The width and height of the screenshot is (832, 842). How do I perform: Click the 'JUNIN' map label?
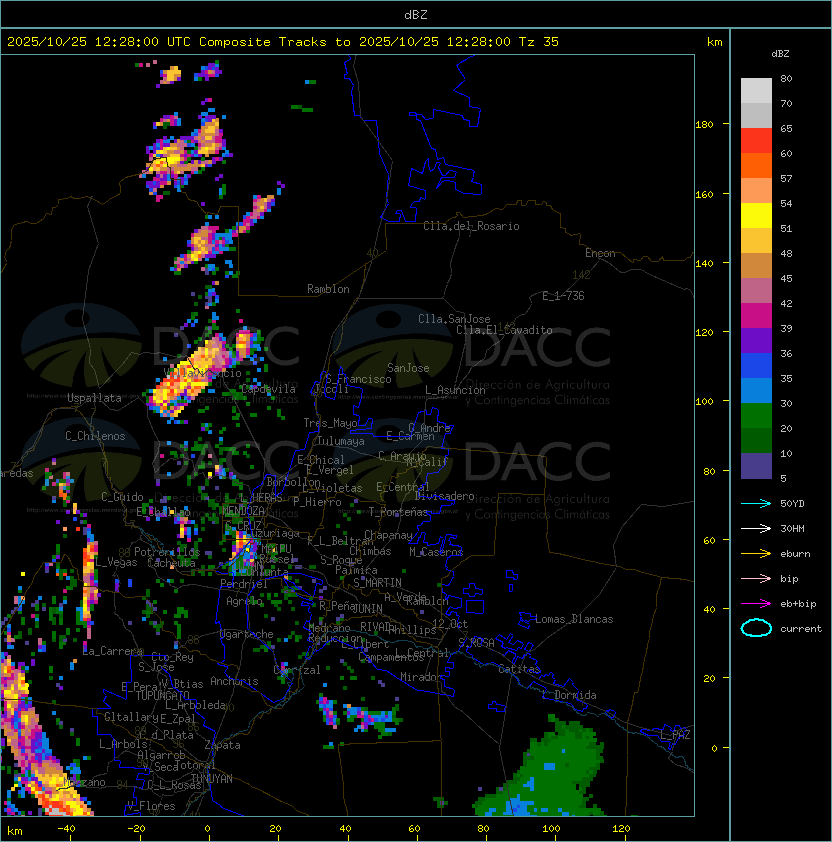pos(367,609)
